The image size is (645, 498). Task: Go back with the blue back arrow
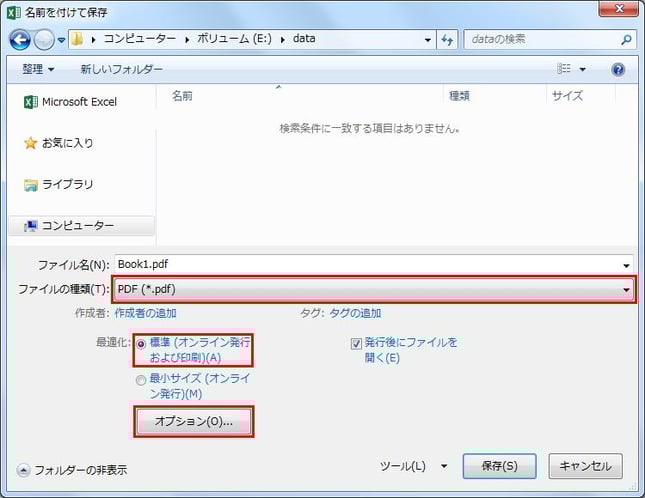point(19,40)
